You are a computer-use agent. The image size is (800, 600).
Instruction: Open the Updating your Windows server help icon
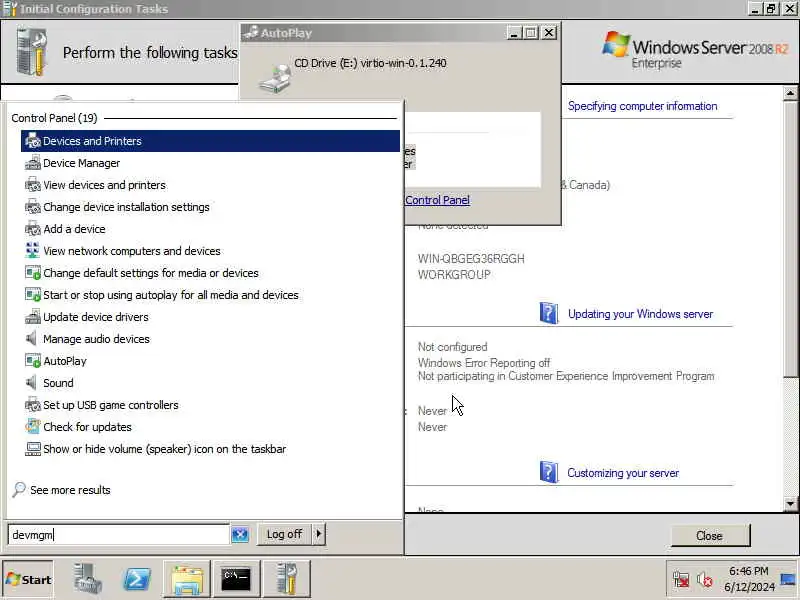pyautogui.click(x=549, y=313)
